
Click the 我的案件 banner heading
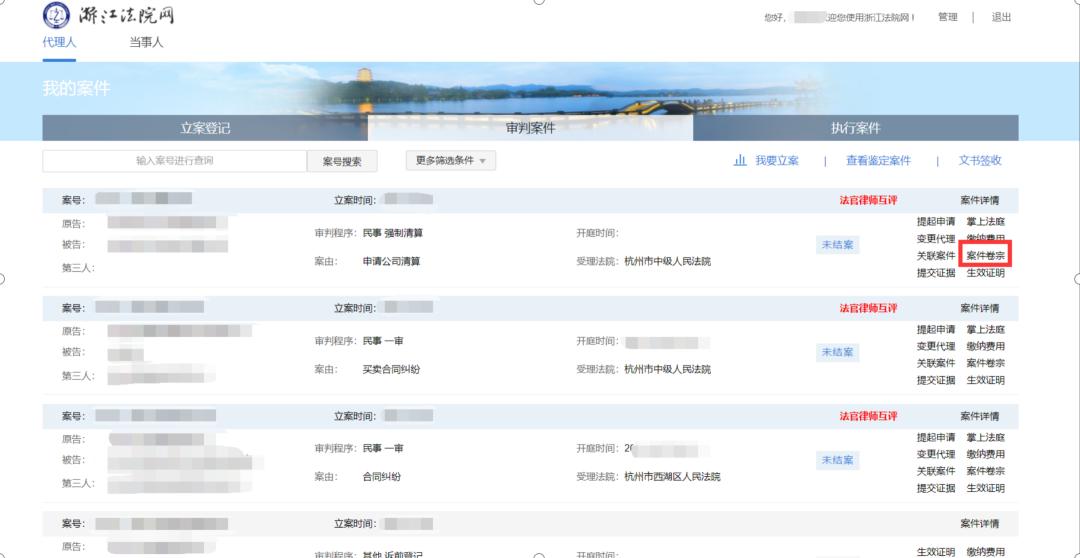tap(76, 89)
